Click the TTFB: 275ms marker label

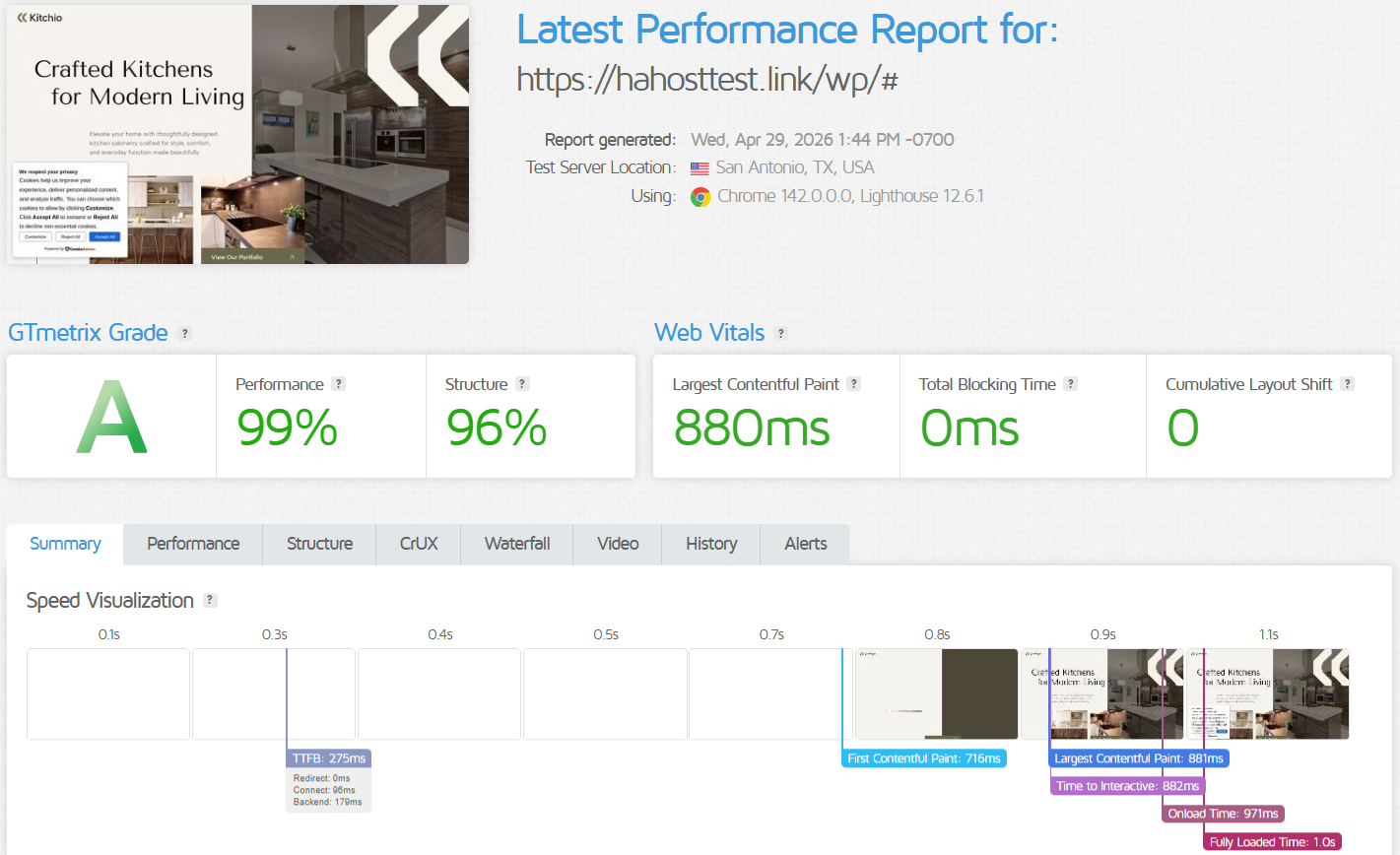click(x=329, y=758)
